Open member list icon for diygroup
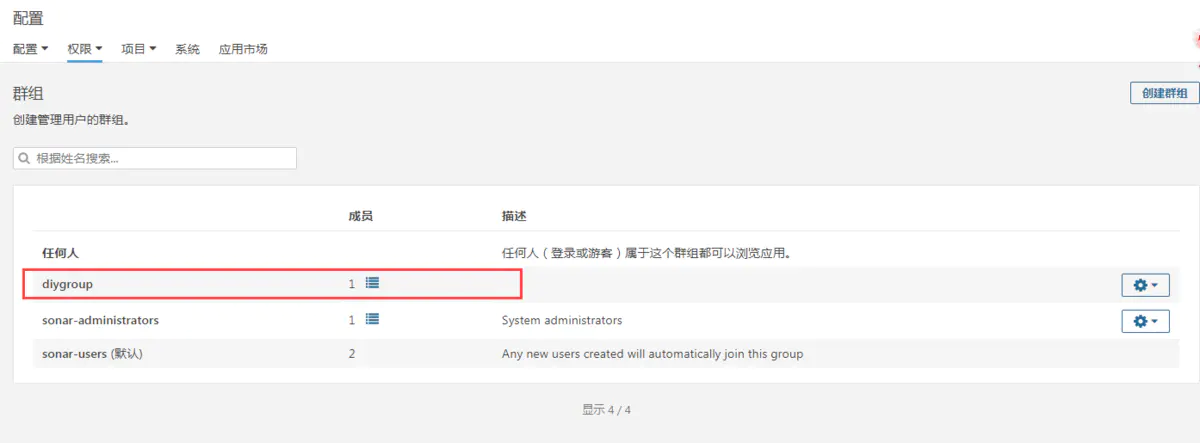1200x443 pixels. click(x=372, y=284)
